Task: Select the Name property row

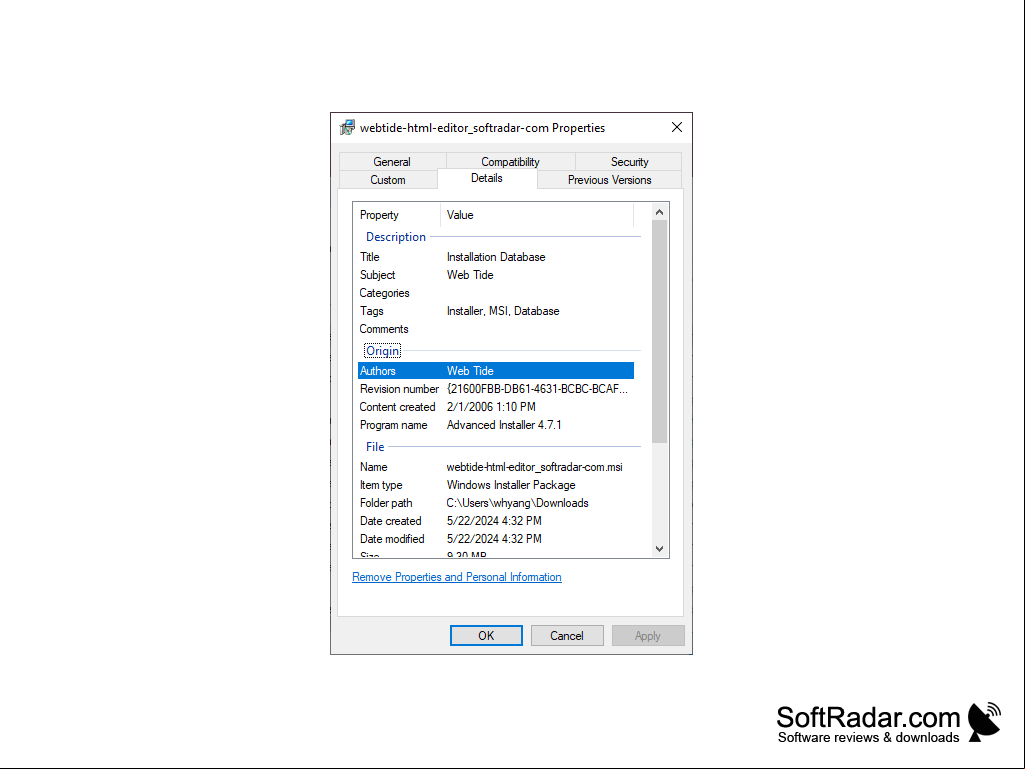Action: click(496, 467)
